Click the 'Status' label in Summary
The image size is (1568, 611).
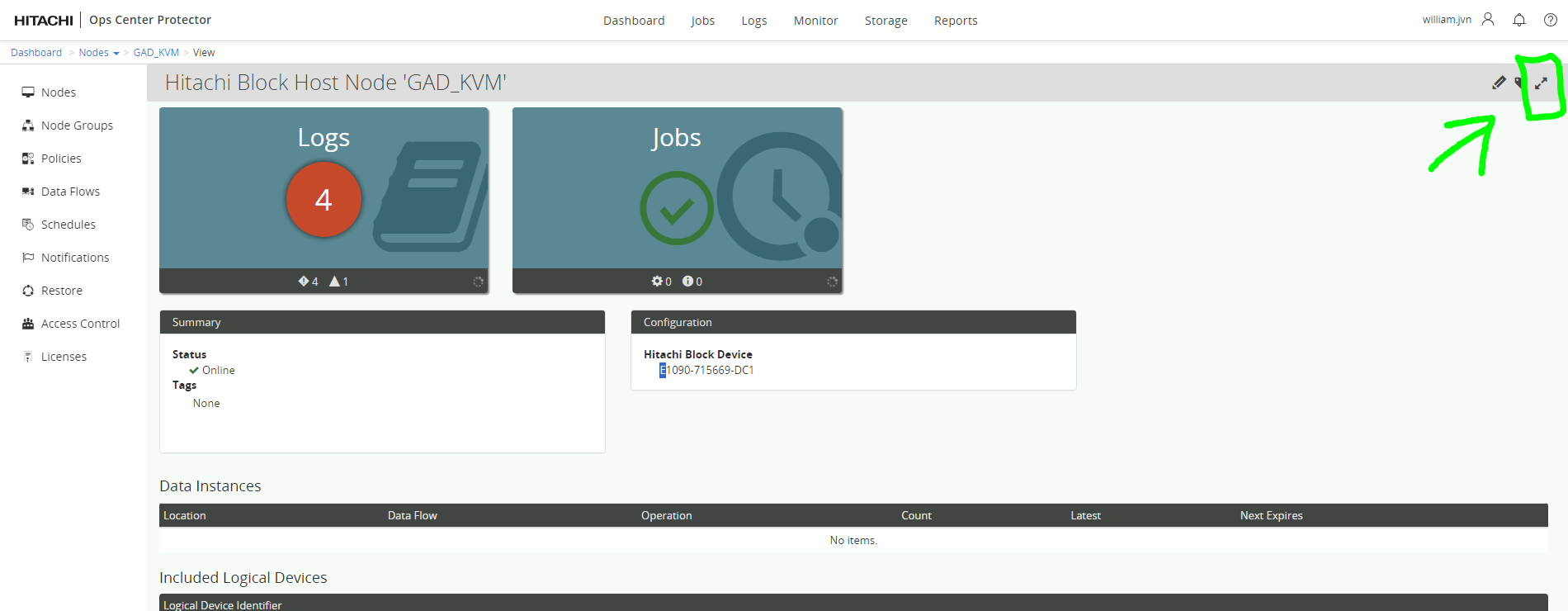click(190, 355)
